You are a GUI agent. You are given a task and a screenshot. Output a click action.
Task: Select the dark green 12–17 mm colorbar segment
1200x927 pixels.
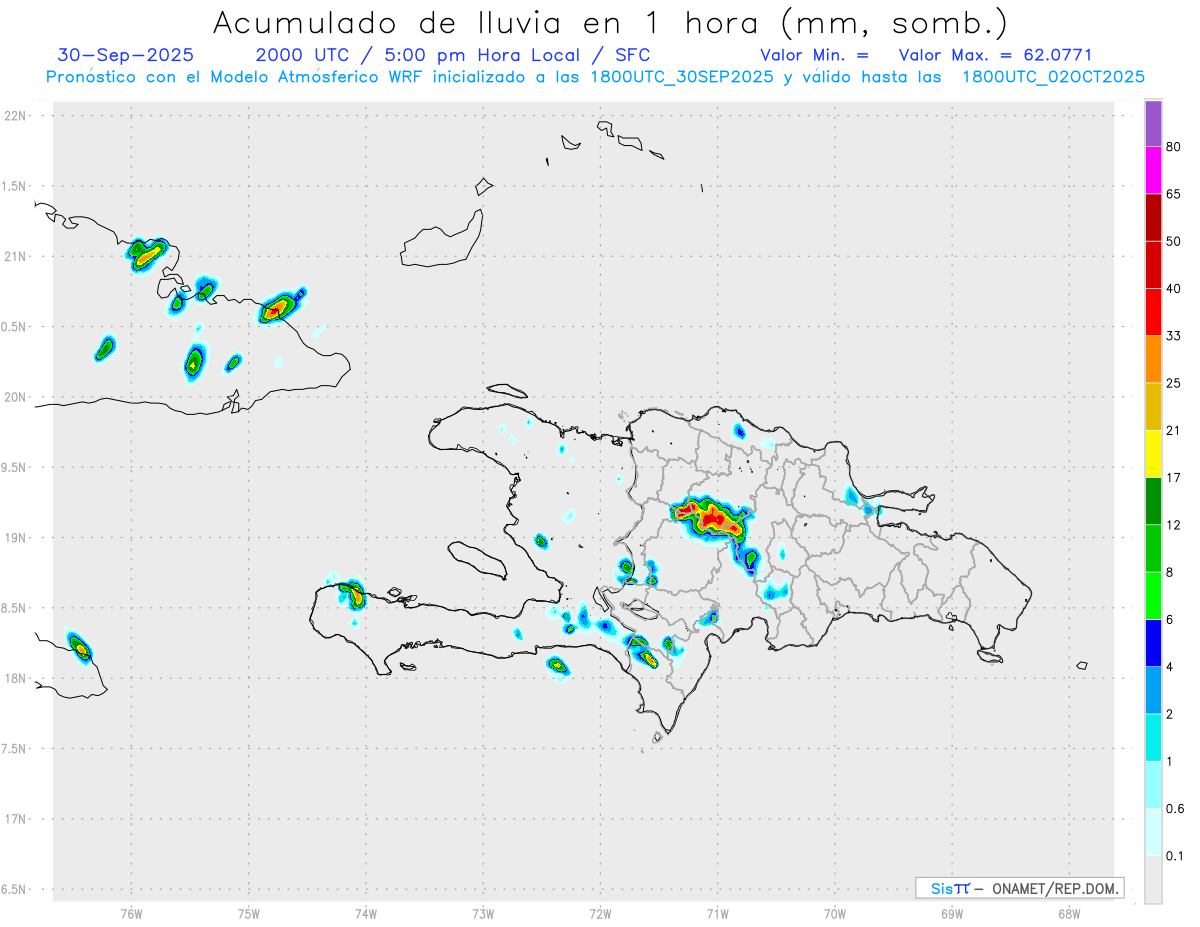point(1153,502)
